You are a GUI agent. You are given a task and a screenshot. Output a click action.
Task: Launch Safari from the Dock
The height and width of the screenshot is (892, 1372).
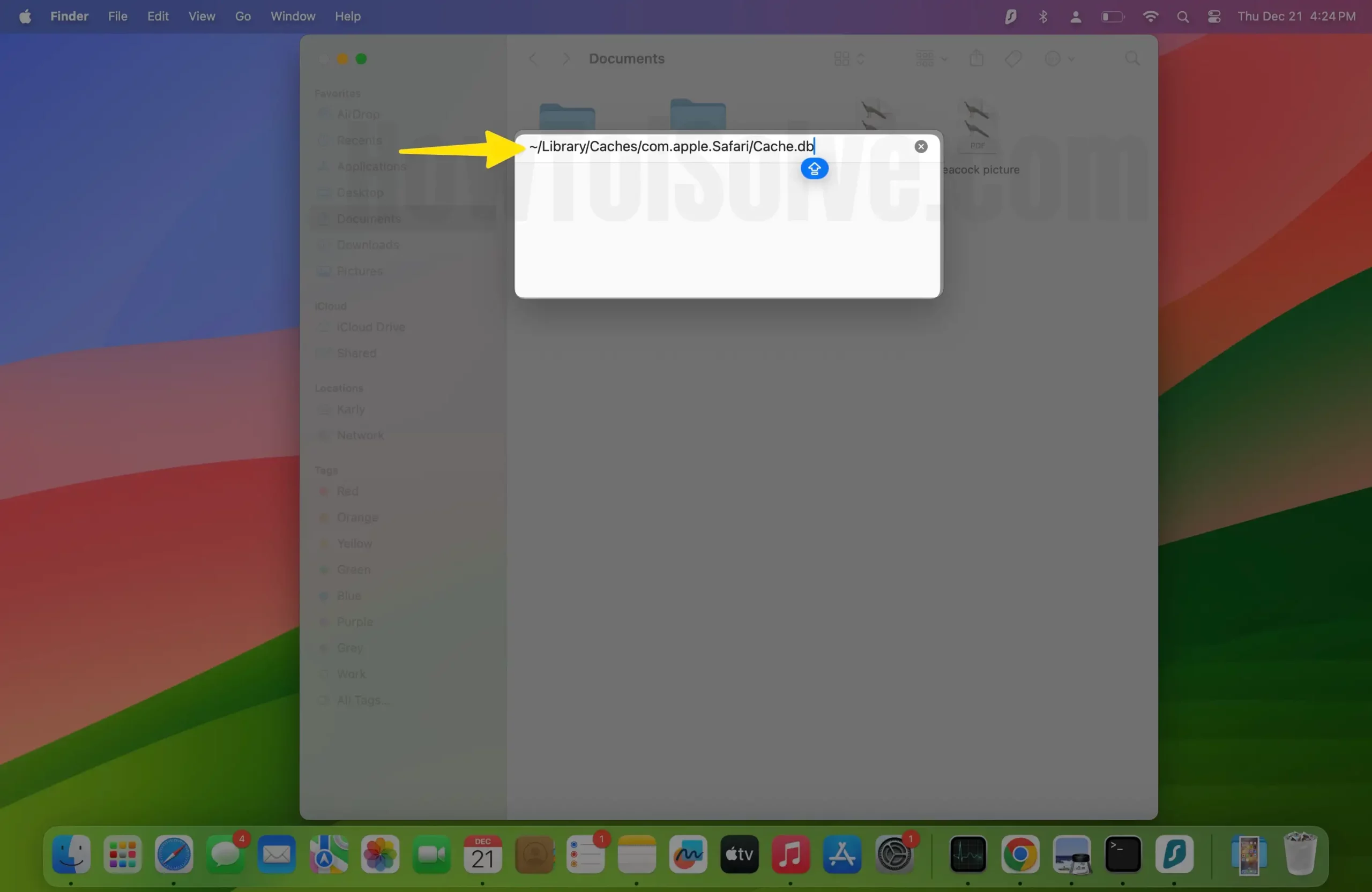pyautogui.click(x=174, y=854)
